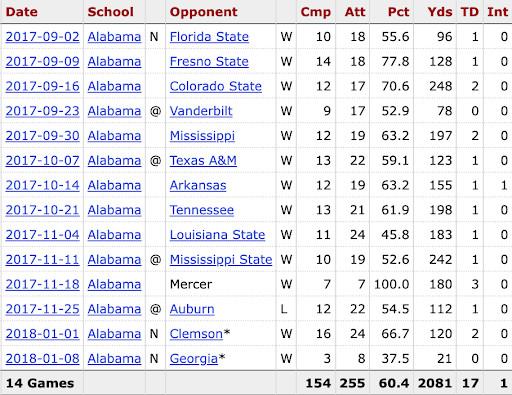Click Alabama school link in Mercer row
512x395 pixels.
[114, 284]
